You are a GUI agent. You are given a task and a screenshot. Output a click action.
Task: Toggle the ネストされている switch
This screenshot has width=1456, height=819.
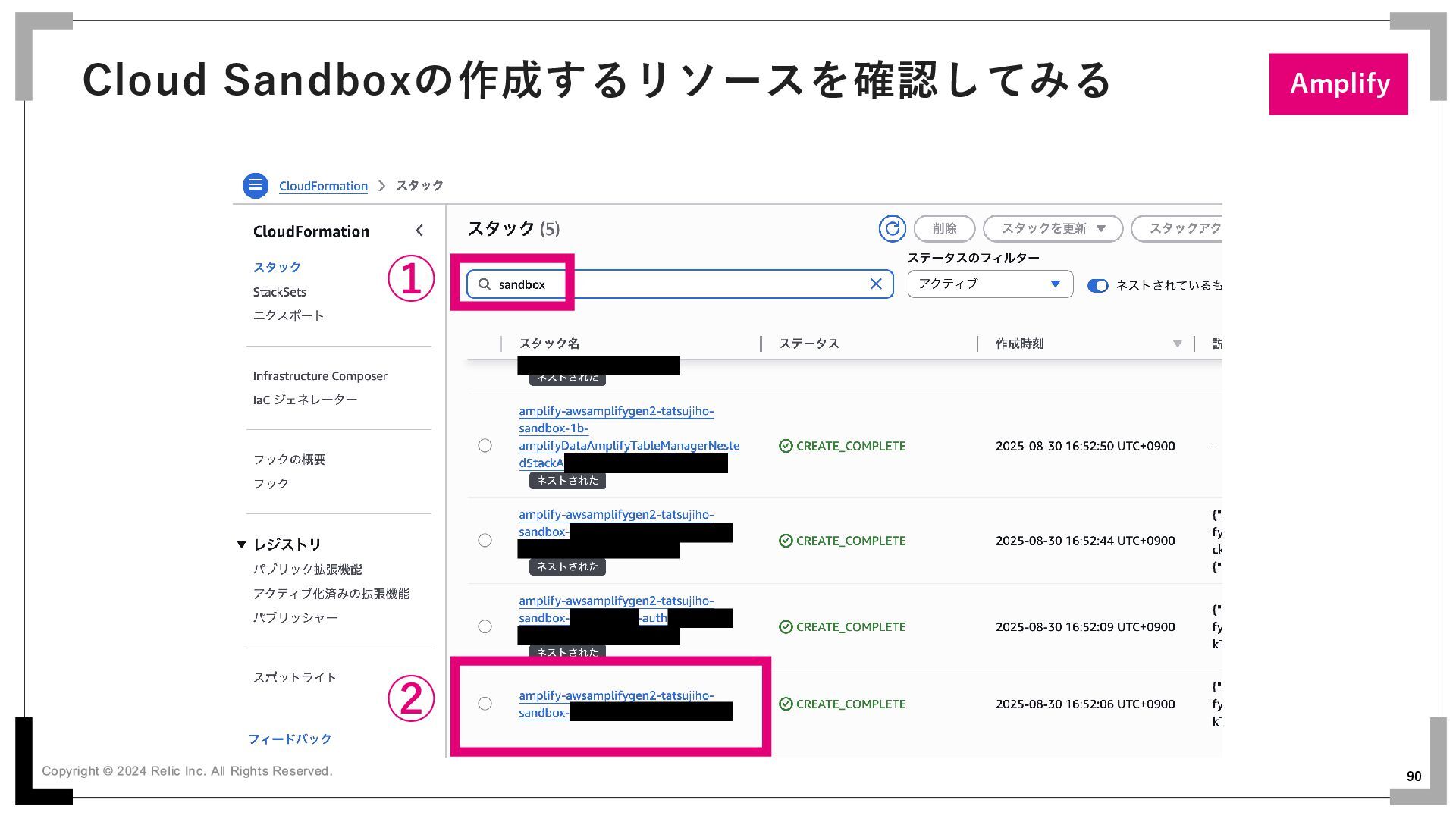point(1097,286)
